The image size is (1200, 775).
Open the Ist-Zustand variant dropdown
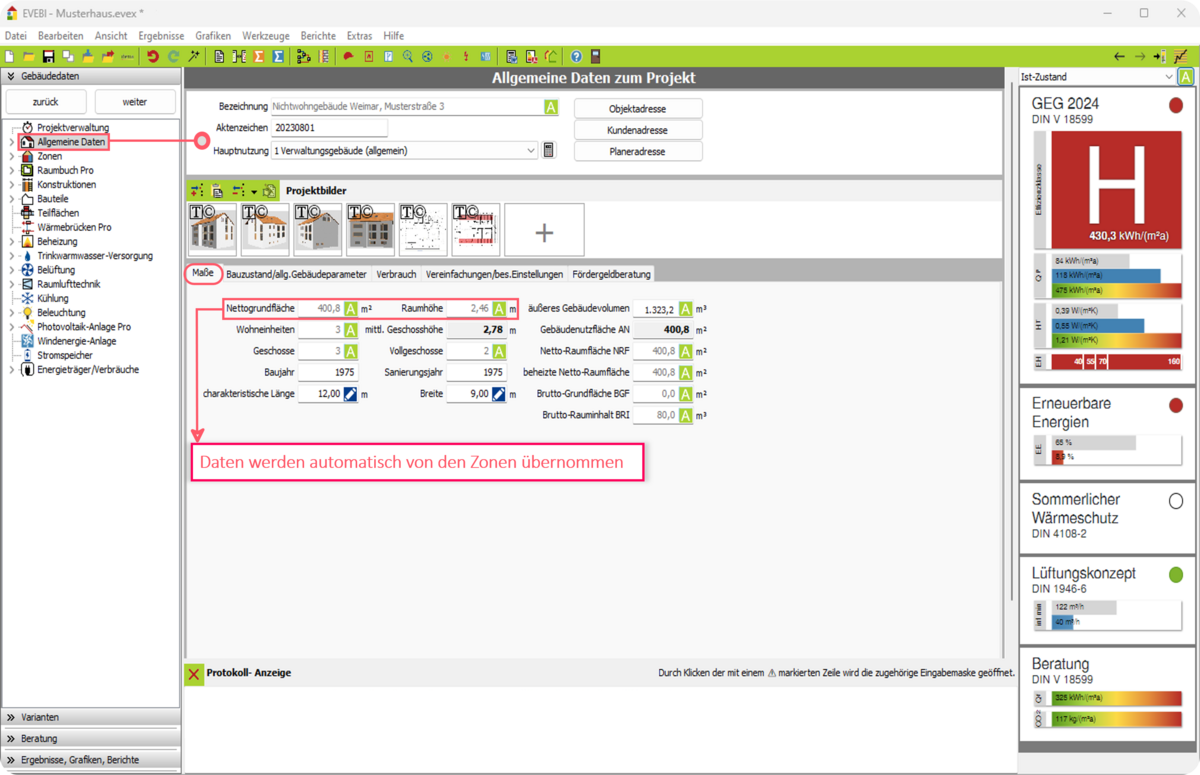[x=1168, y=77]
